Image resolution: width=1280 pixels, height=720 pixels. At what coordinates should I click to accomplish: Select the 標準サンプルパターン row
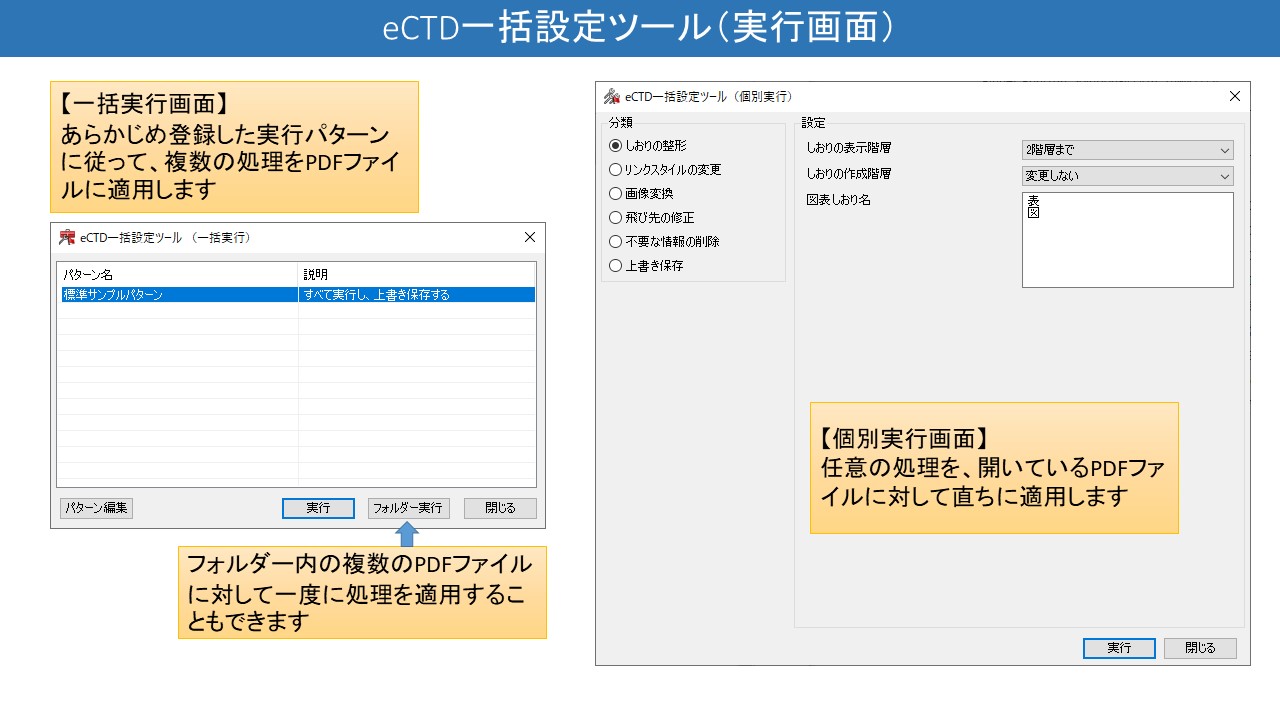pyautogui.click(x=296, y=295)
